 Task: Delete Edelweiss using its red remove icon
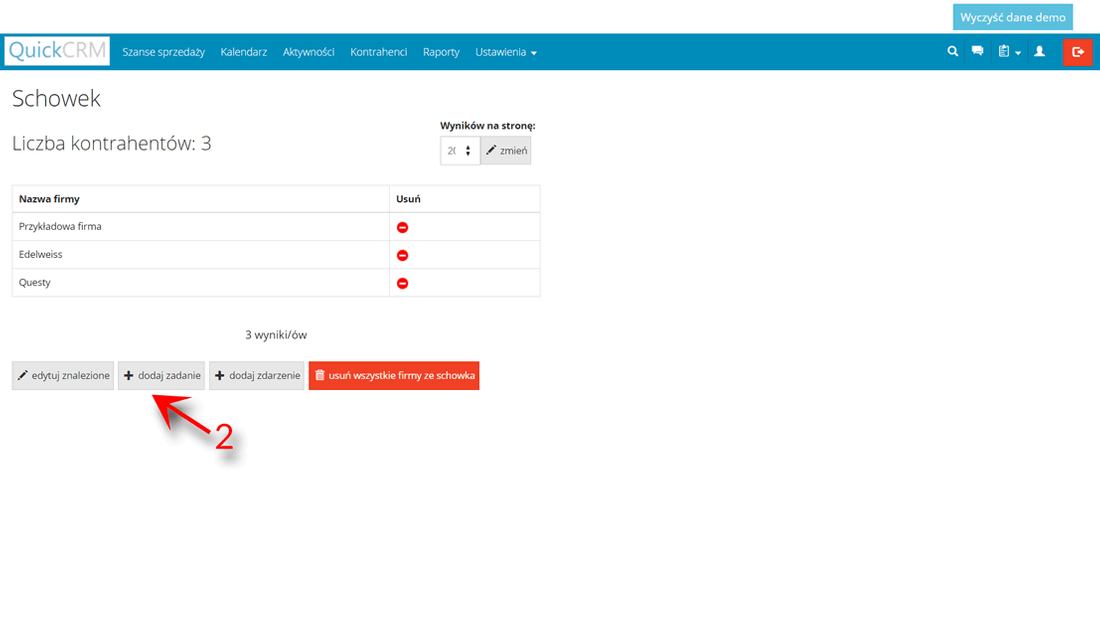coord(403,255)
